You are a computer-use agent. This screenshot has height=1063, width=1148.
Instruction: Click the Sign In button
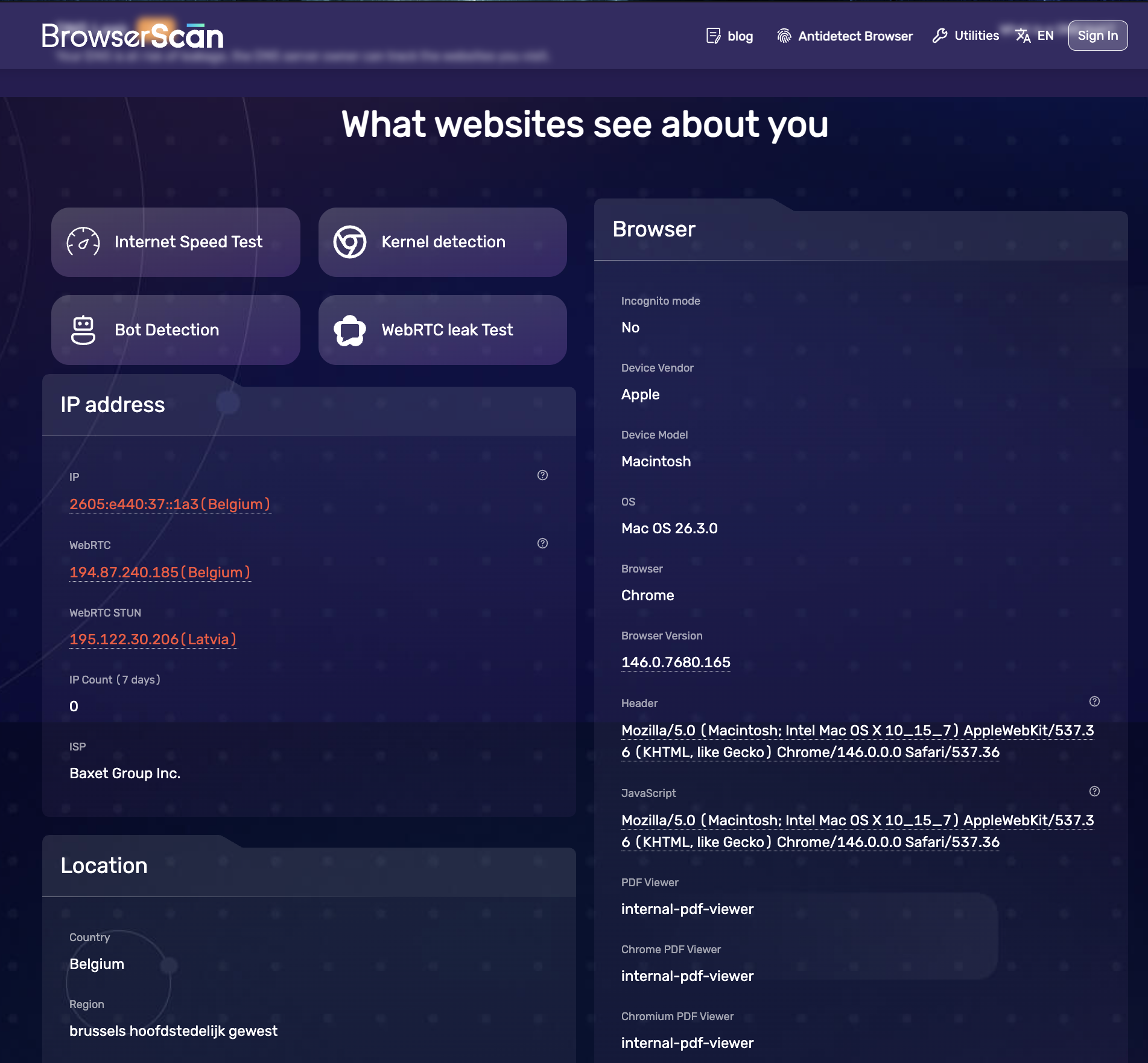point(1097,35)
